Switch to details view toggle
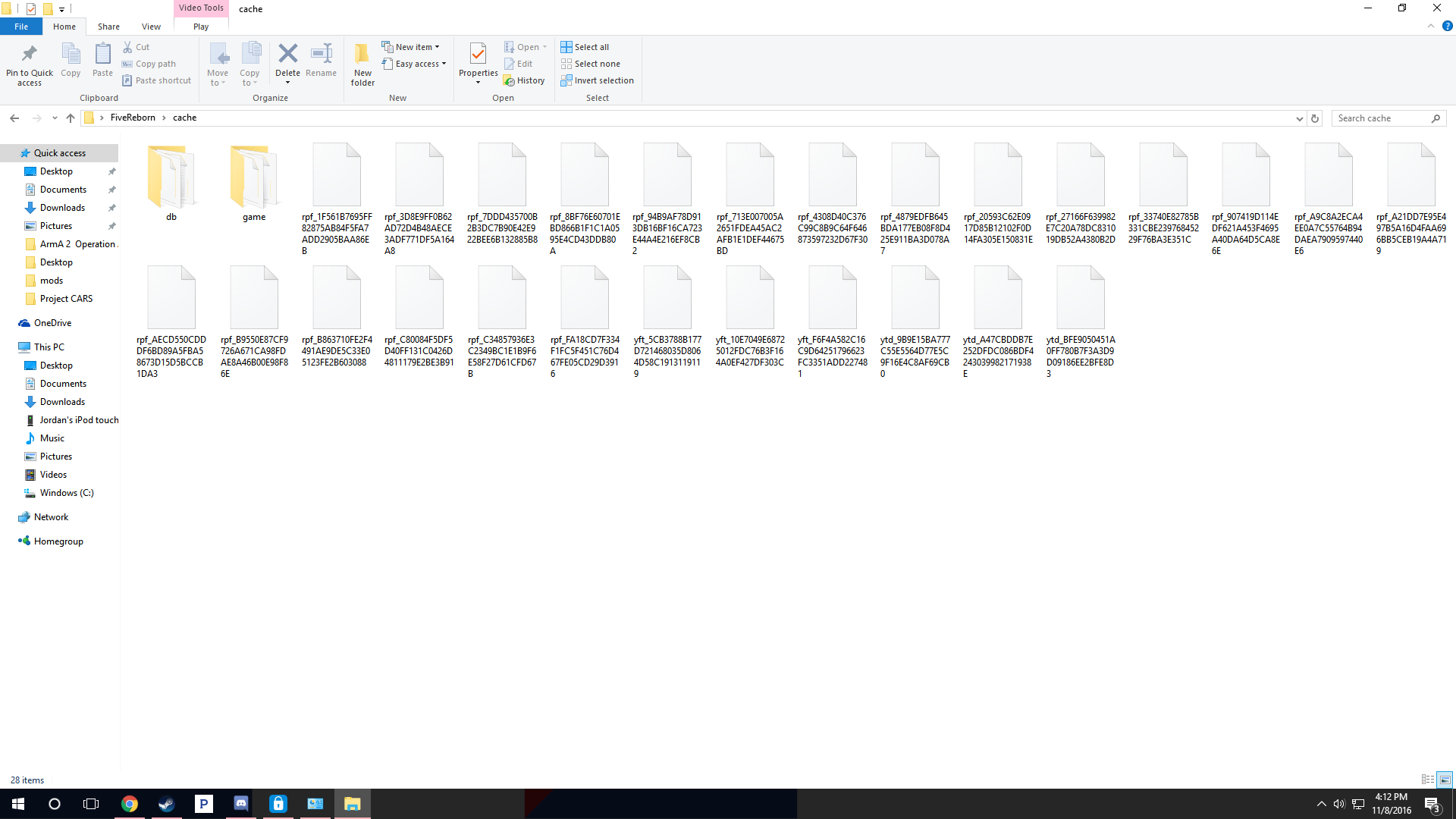The height and width of the screenshot is (819, 1456). point(1427,780)
